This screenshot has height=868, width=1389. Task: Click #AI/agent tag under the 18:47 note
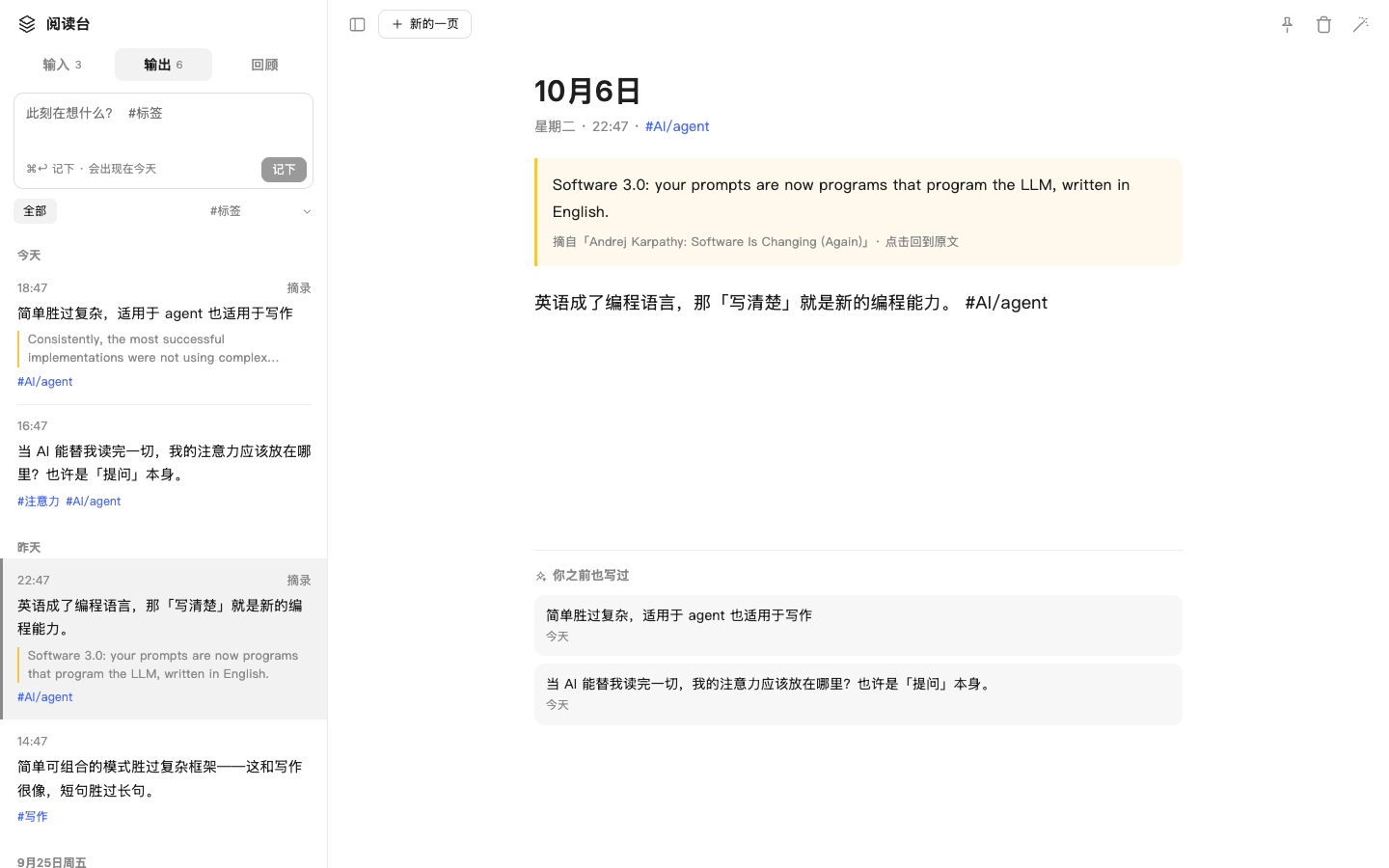click(x=45, y=382)
